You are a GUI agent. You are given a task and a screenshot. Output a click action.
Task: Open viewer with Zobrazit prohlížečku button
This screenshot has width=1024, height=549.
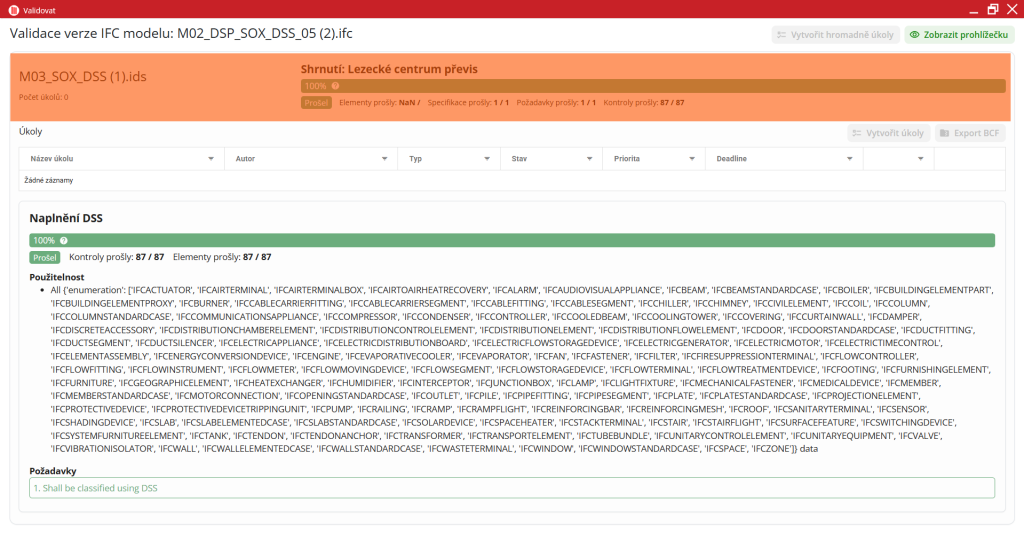coord(959,35)
